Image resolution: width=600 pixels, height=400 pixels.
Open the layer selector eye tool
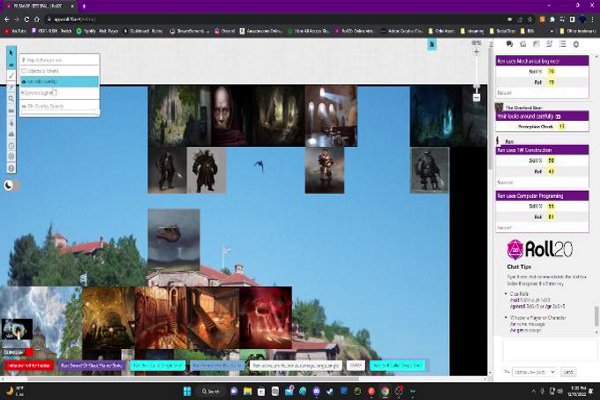point(11,65)
